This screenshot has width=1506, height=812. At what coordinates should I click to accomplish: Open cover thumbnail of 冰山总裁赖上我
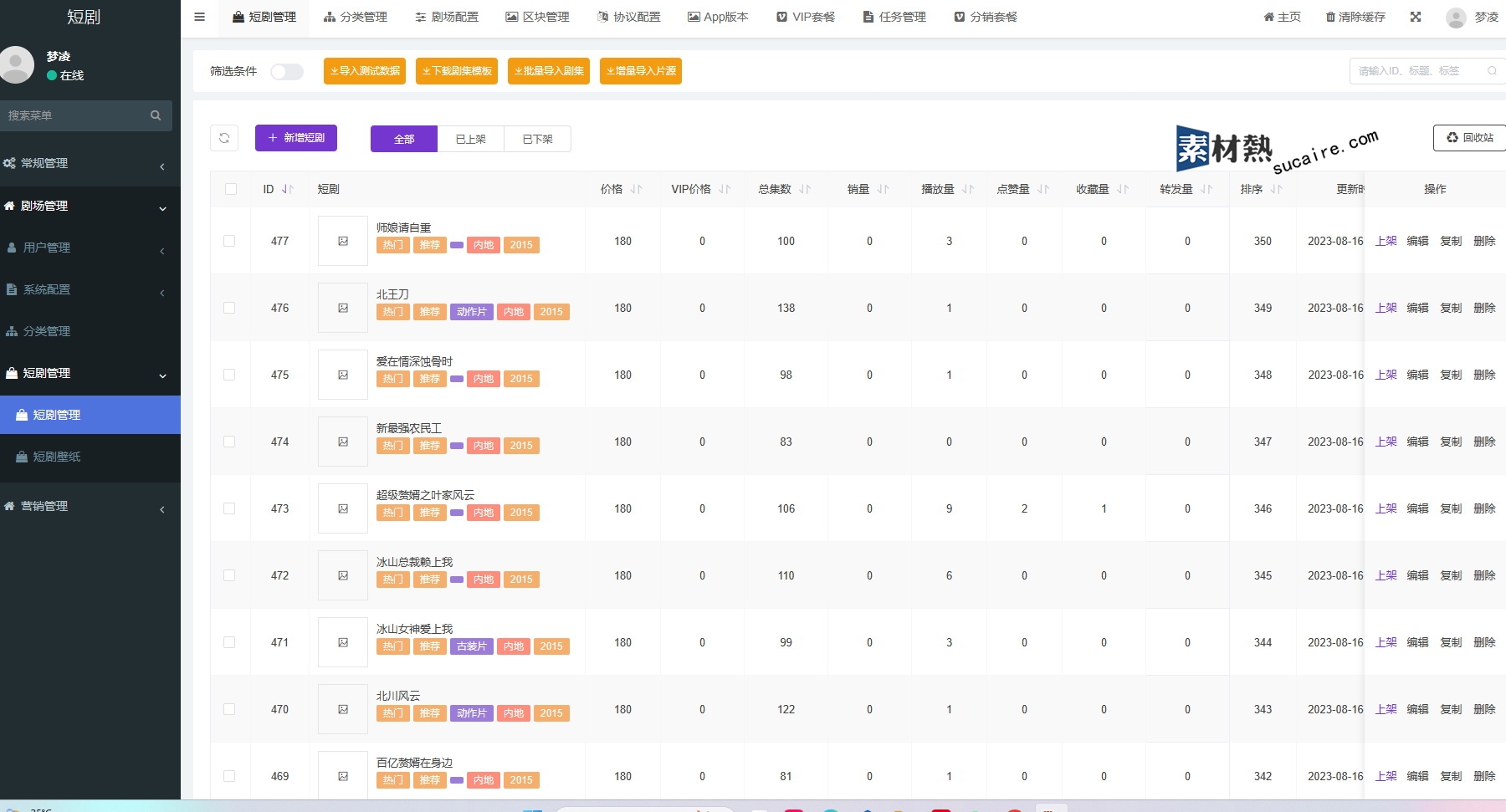pos(343,575)
